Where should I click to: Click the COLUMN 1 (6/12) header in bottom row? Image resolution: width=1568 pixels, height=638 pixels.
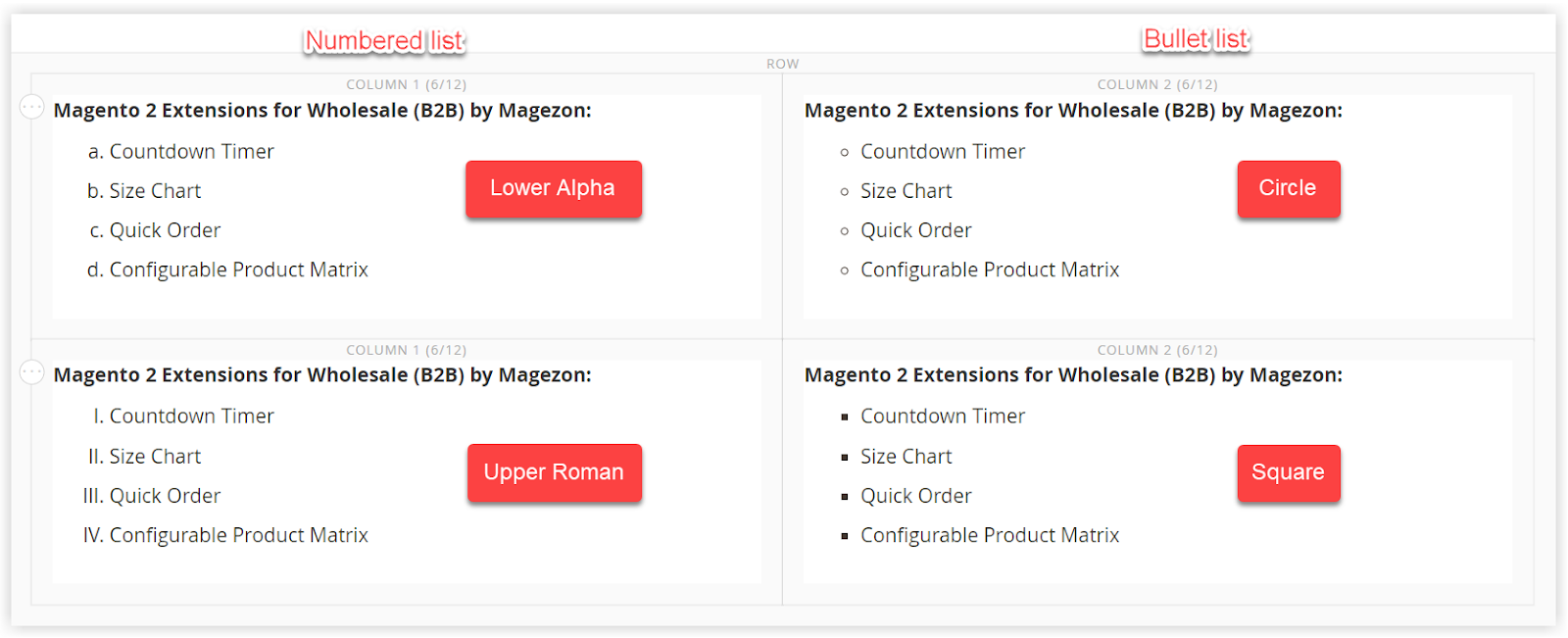[x=406, y=349]
